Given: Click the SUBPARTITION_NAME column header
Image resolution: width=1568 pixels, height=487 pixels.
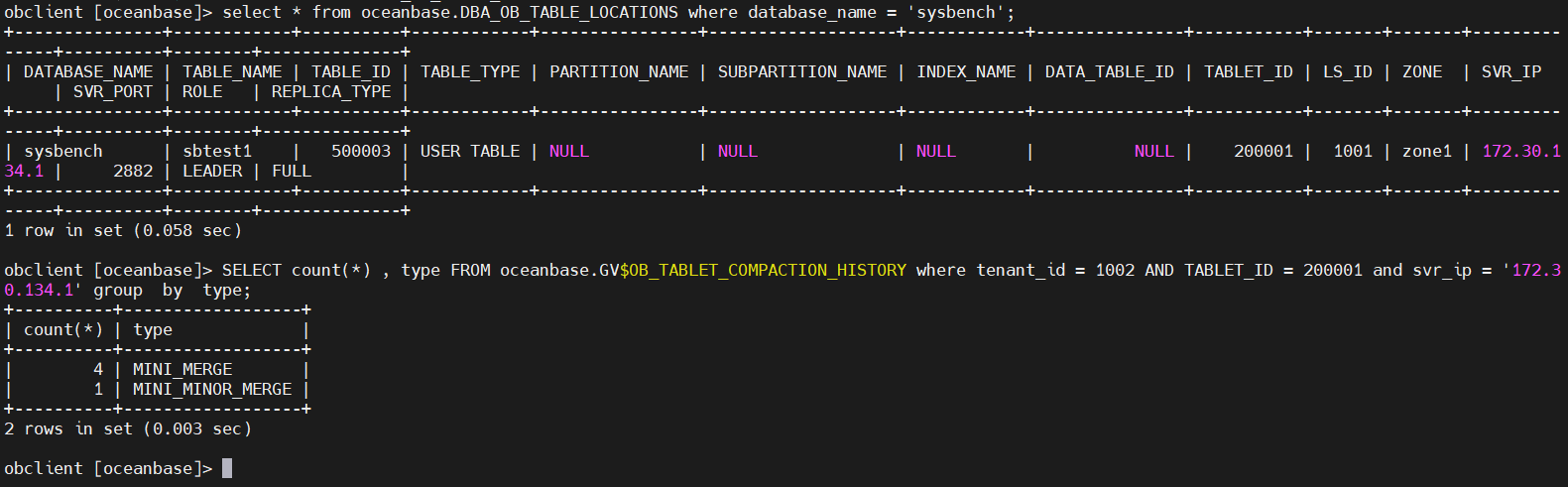Looking at the screenshot, I should click(x=802, y=71).
